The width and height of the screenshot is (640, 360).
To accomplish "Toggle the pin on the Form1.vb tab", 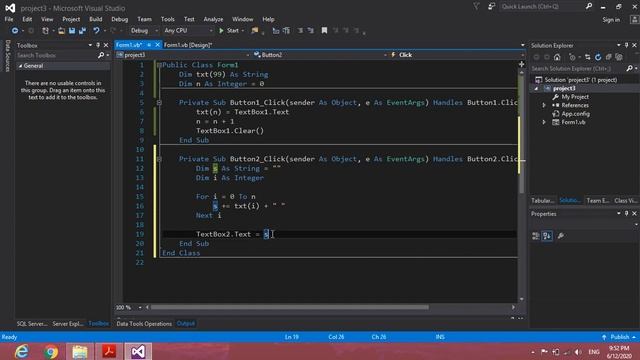I will [x=149, y=45].
